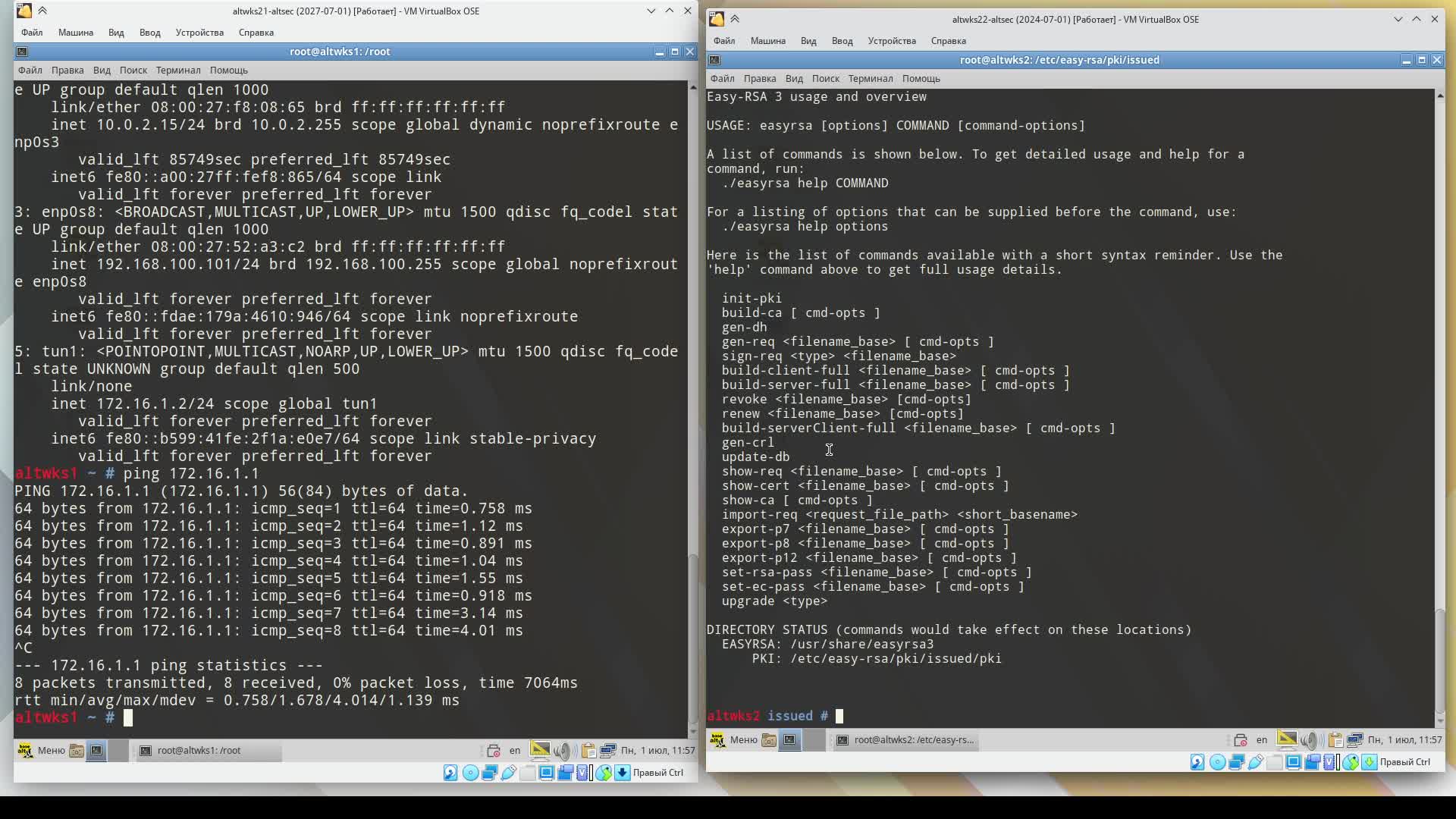The image size is (1456, 819).
Task: Click keyboard capture arrow icon in altwks21 VM
Action: pyautogui.click(x=623, y=773)
